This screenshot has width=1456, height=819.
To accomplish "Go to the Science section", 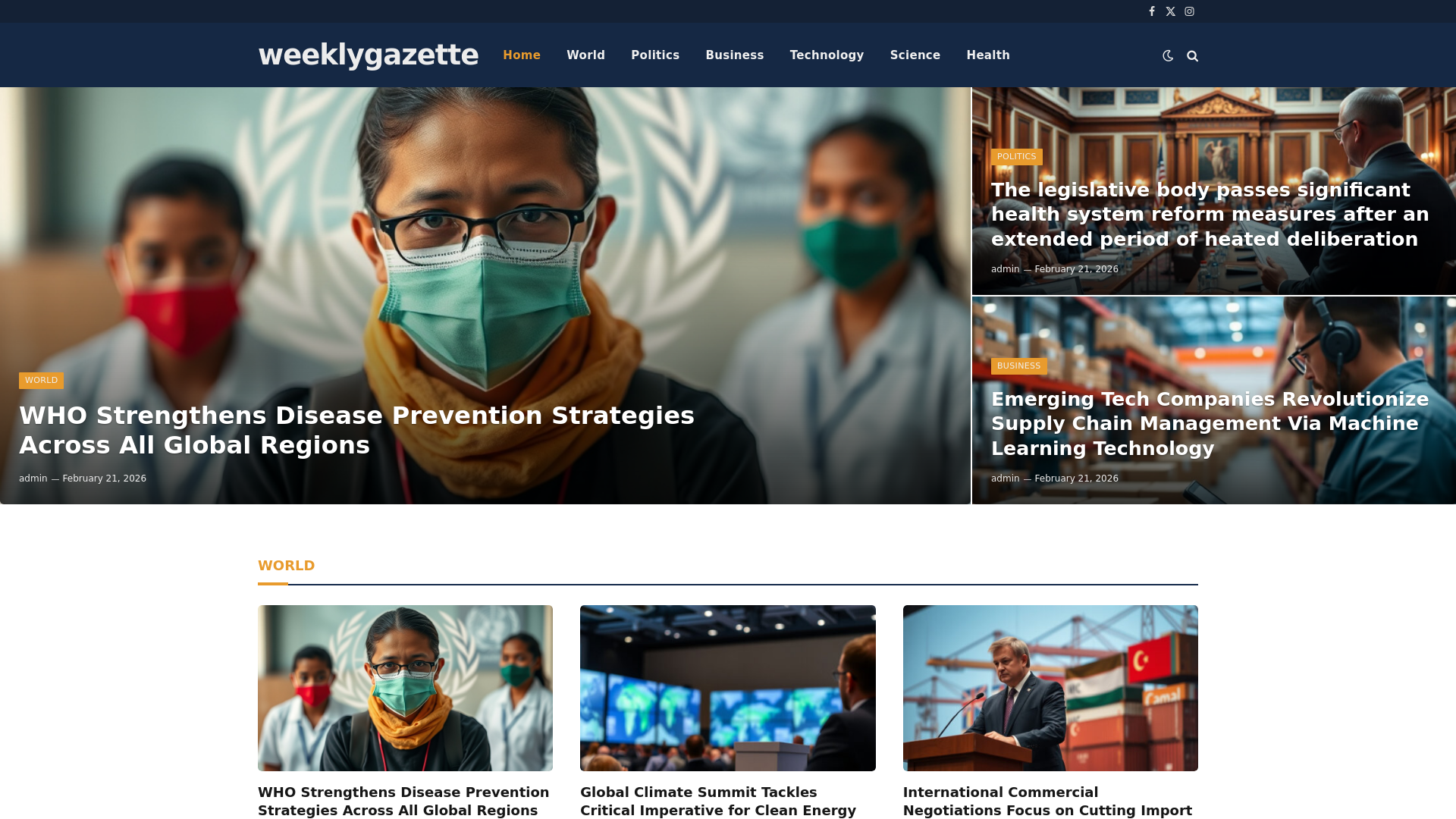I will coord(915,55).
